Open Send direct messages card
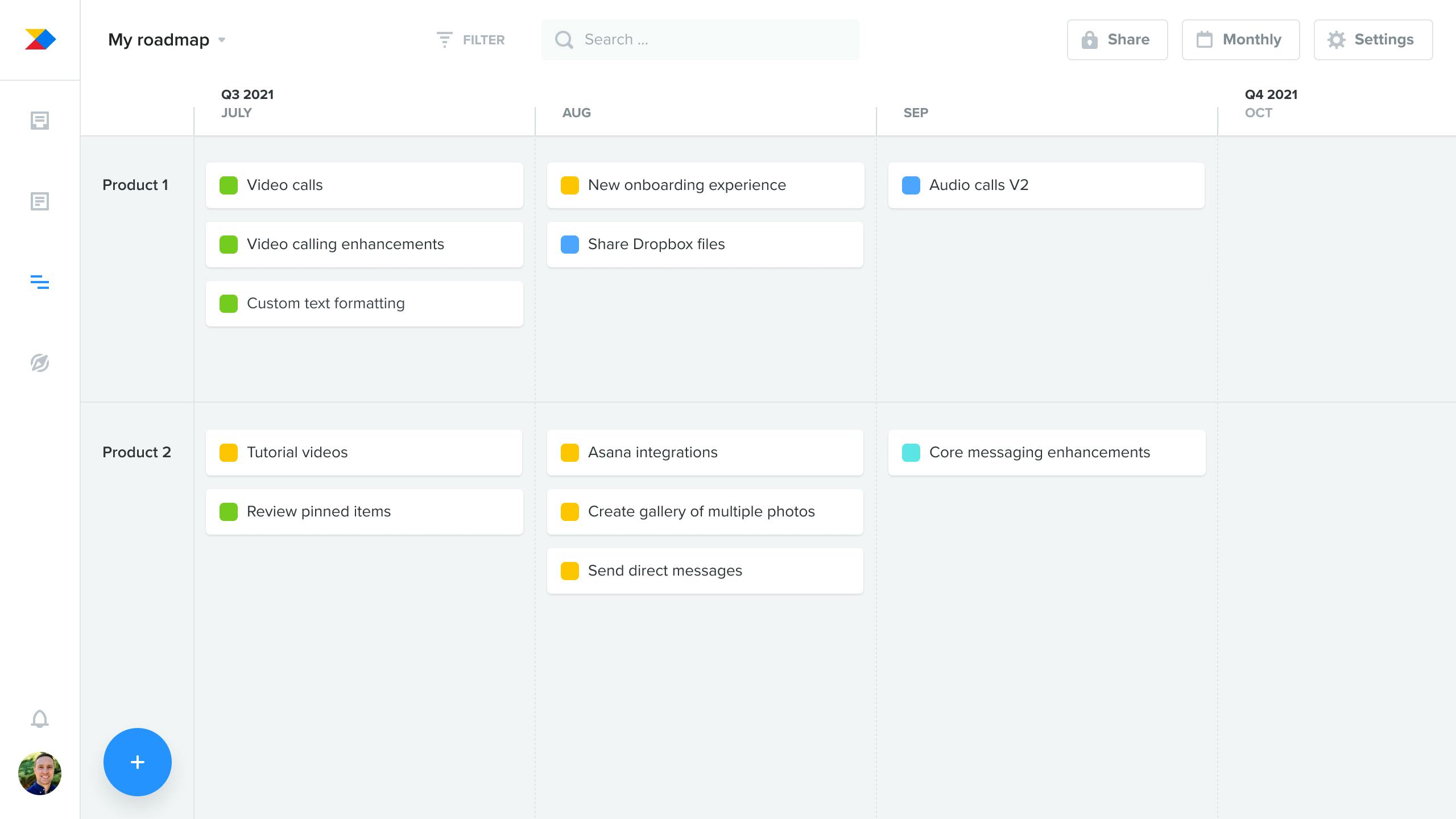The height and width of the screenshot is (819, 1456). tap(705, 571)
